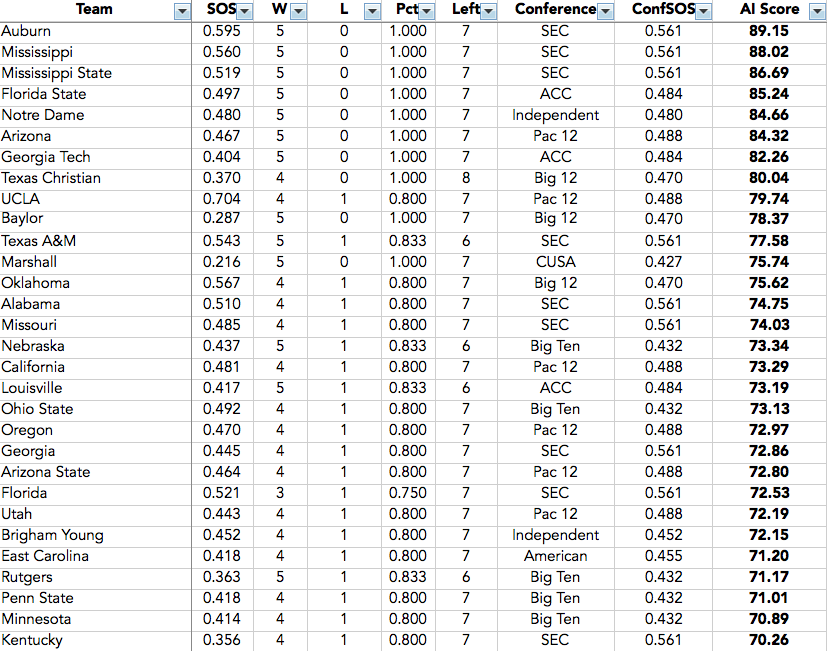Click the Minnesota team cell
This screenshot has height=651, width=827.
[x=95, y=619]
